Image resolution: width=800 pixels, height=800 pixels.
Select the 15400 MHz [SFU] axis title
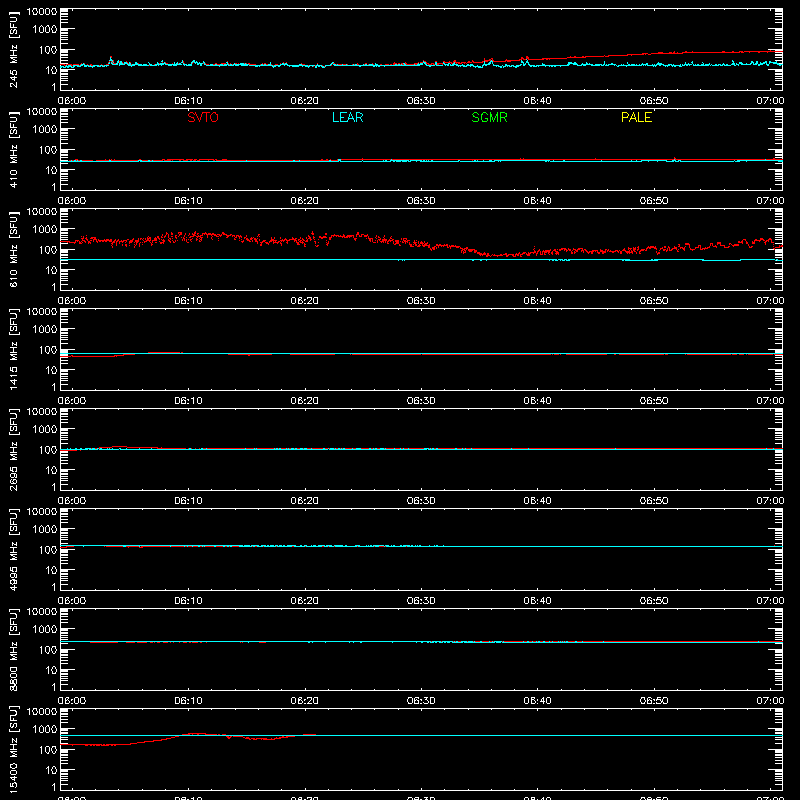tap(13, 749)
